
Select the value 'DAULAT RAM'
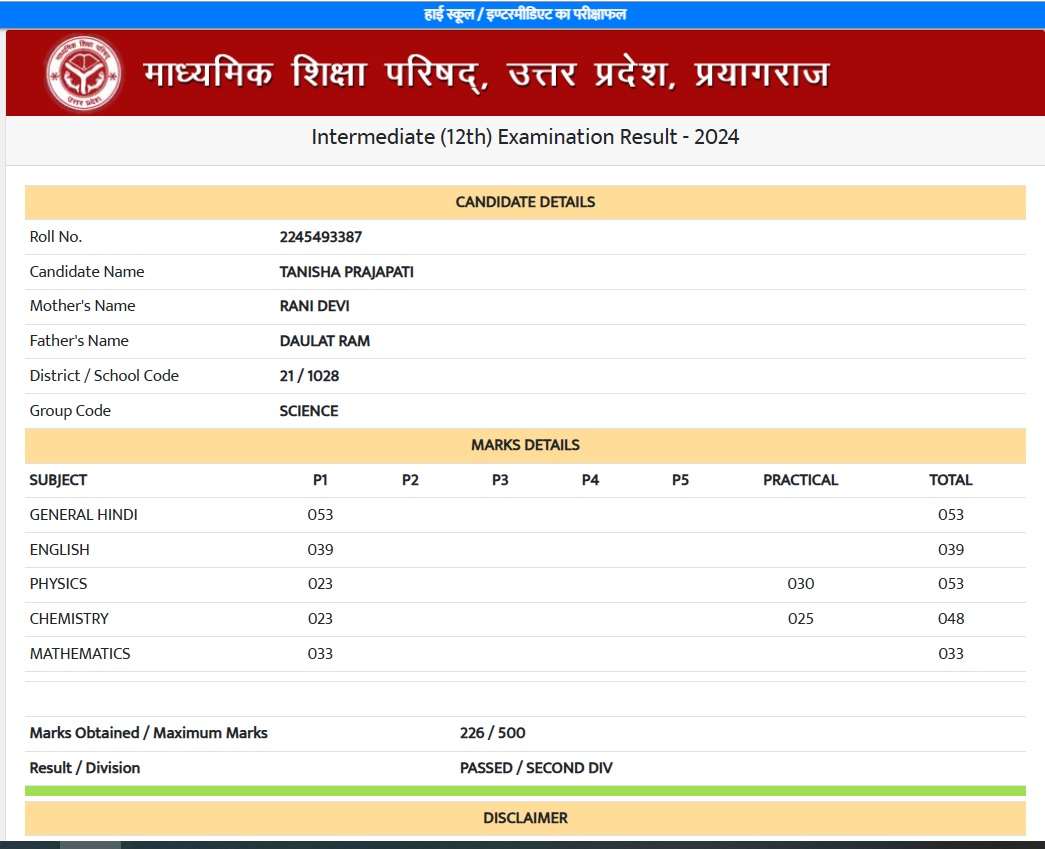325,341
